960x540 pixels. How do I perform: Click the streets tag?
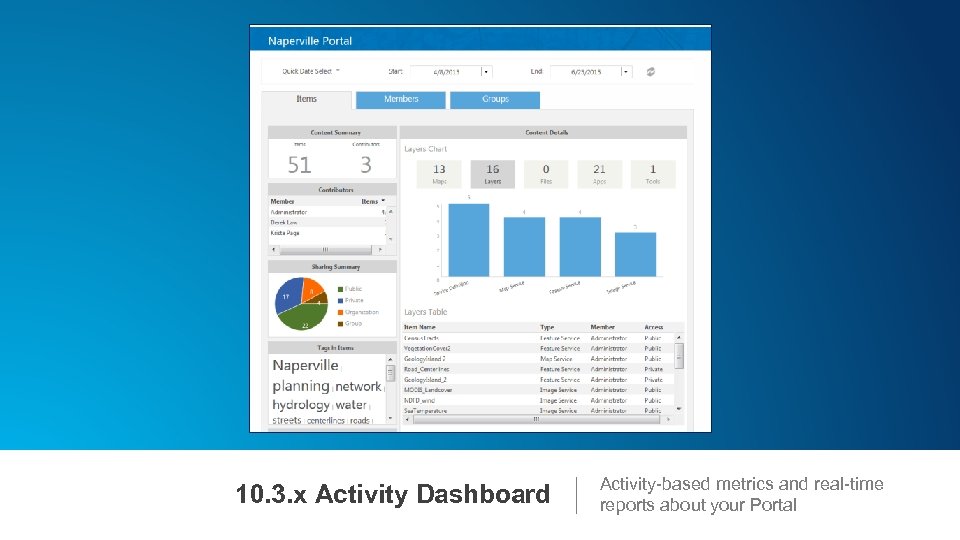tap(287, 421)
